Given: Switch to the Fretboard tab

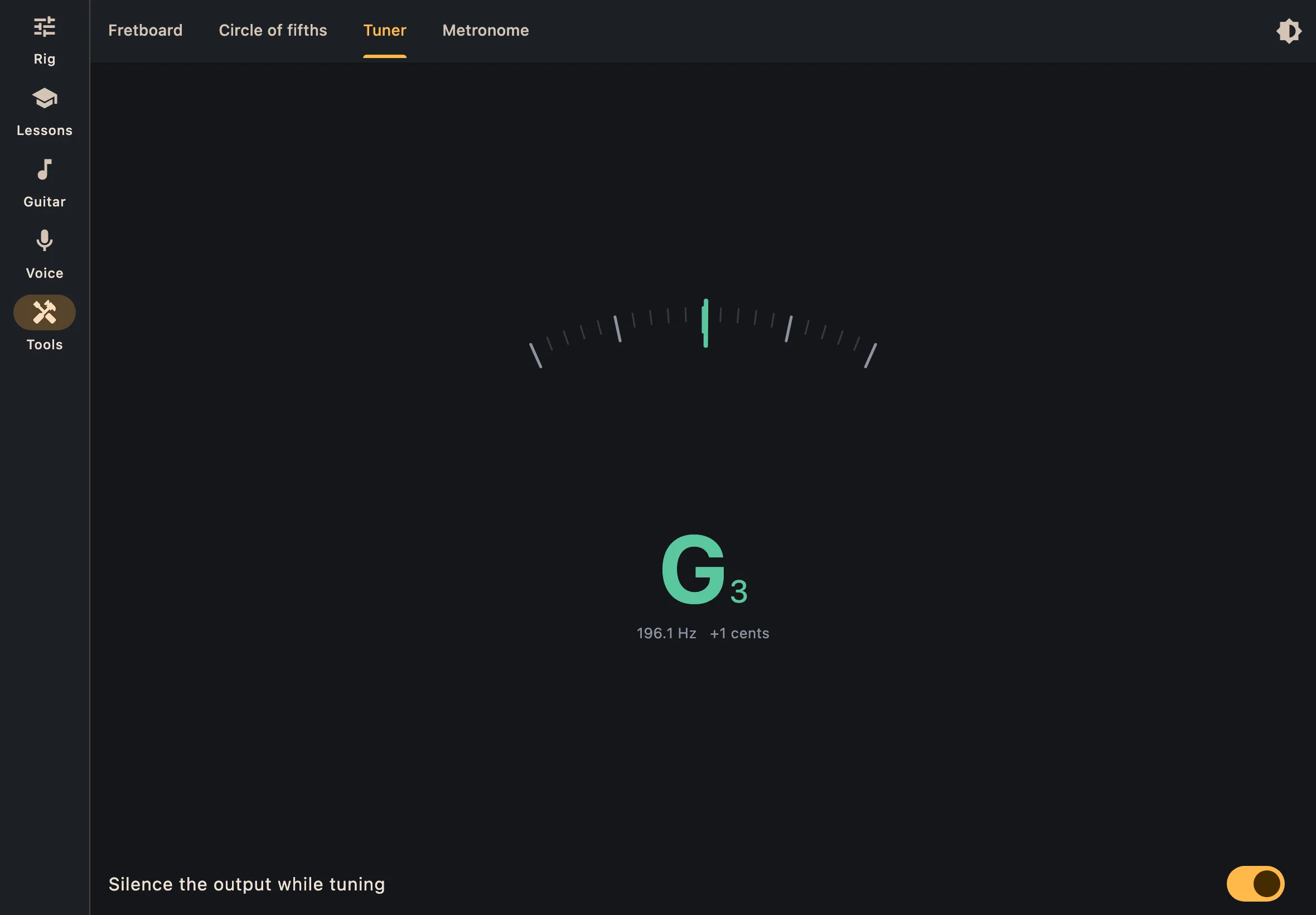Looking at the screenshot, I should tap(146, 30).
